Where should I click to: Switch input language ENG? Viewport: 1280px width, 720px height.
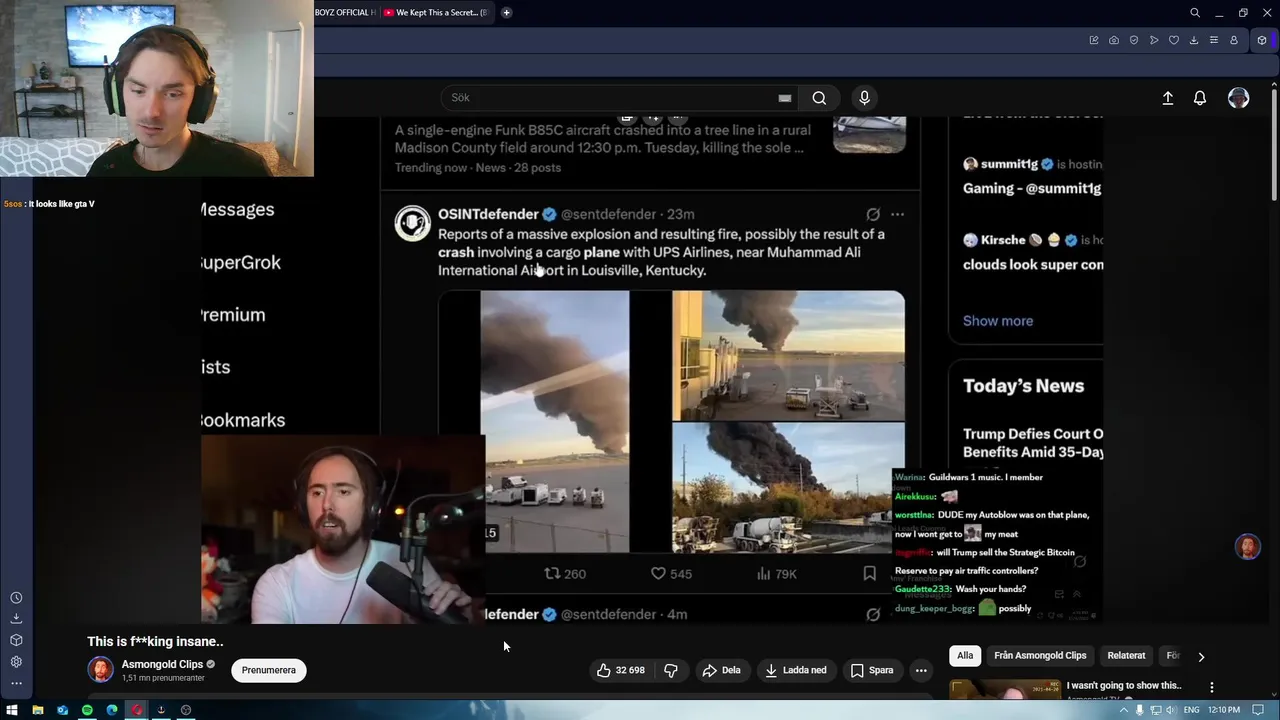1191,710
